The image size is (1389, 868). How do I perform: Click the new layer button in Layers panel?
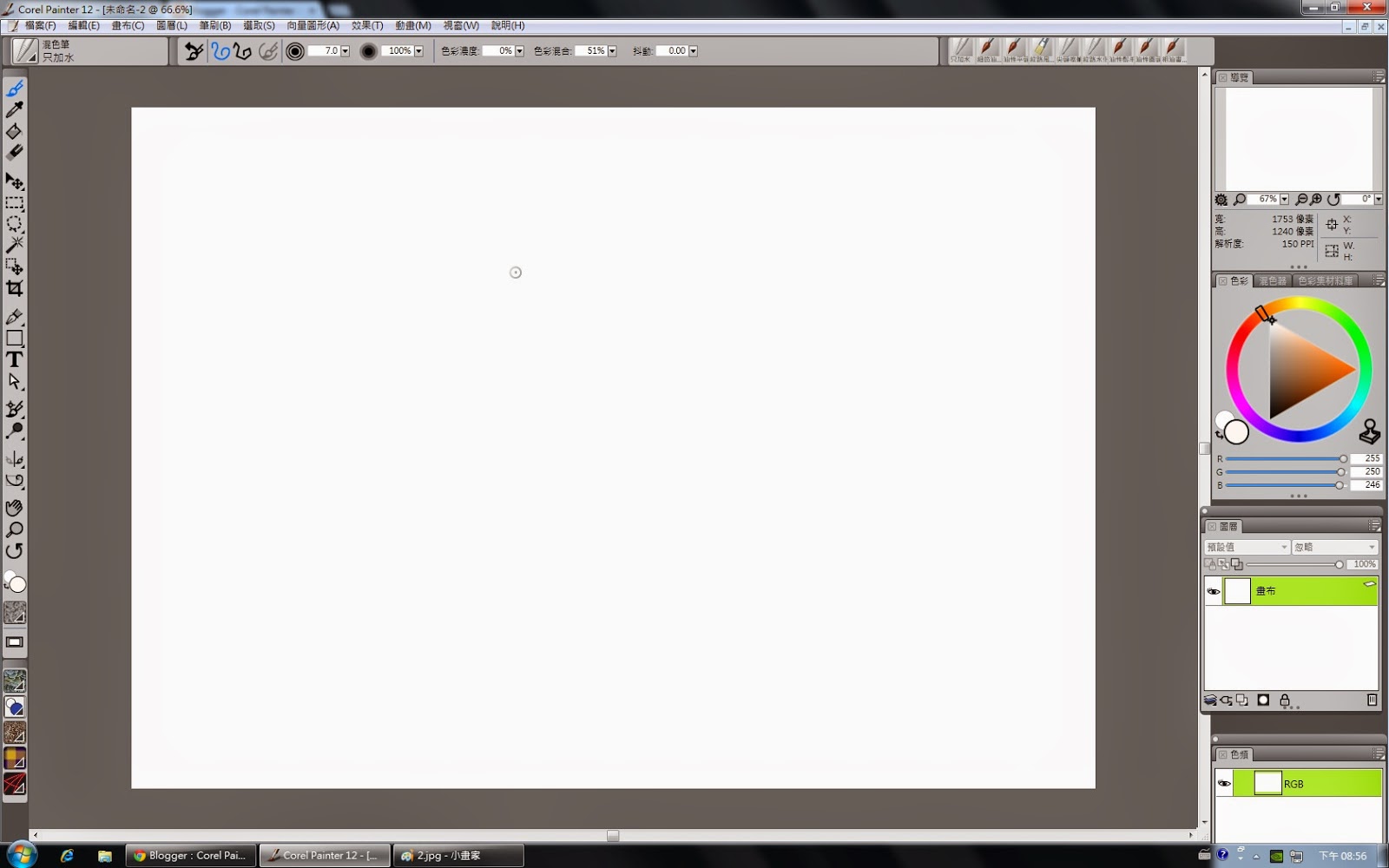pos(1243,700)
